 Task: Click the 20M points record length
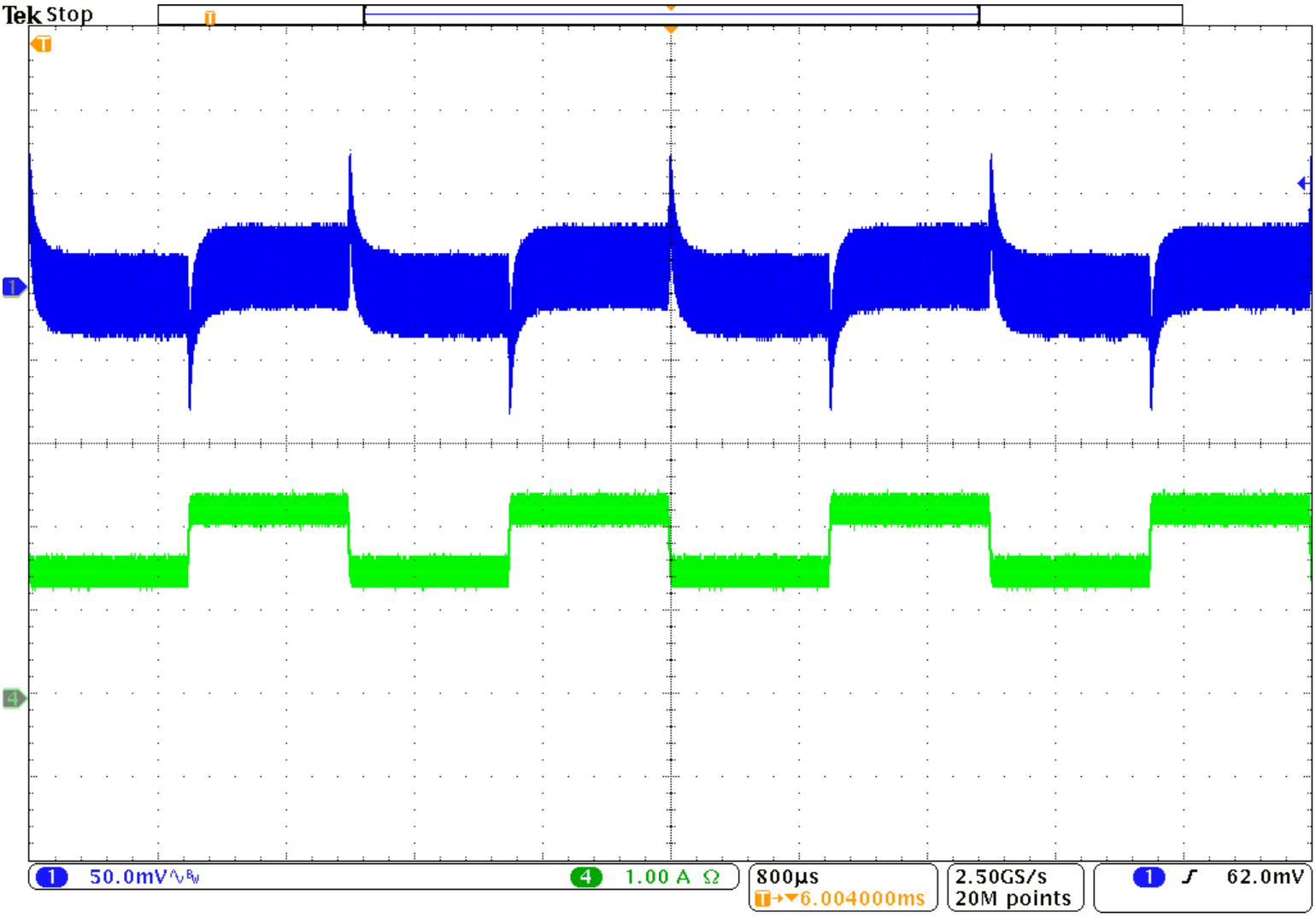[1013, 898]
